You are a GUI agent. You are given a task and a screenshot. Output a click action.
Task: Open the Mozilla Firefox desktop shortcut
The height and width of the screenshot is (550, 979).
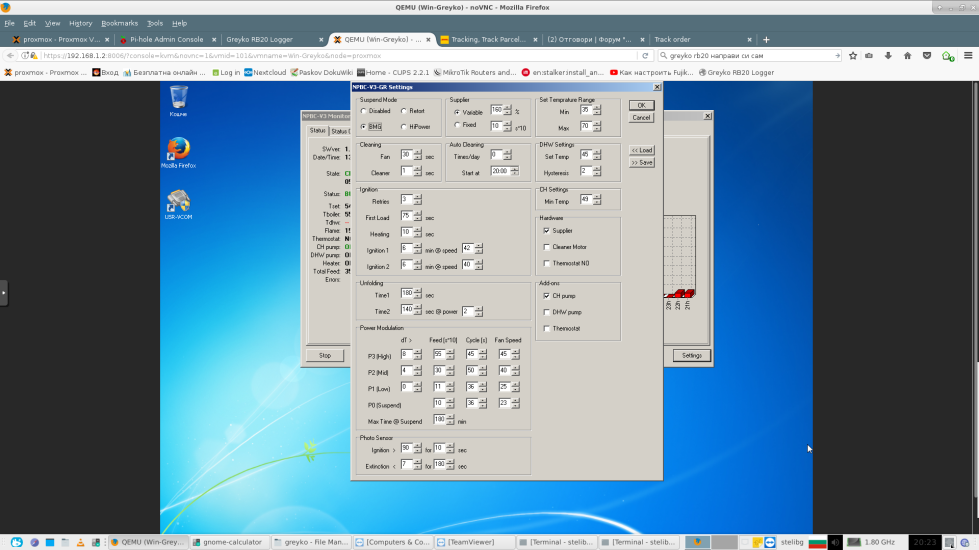(178, 150)
